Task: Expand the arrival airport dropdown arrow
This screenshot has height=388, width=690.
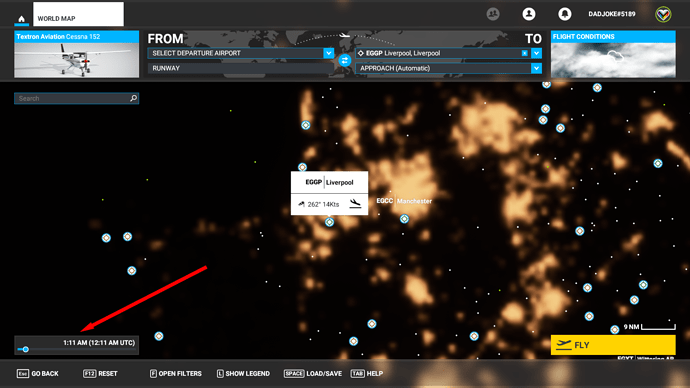Action: point(536,53)
